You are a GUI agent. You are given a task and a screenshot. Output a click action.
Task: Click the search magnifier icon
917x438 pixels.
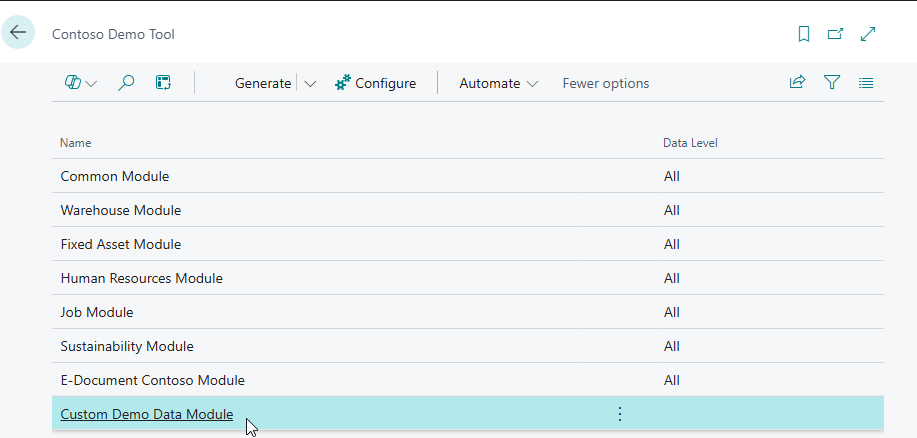[126, 83]
